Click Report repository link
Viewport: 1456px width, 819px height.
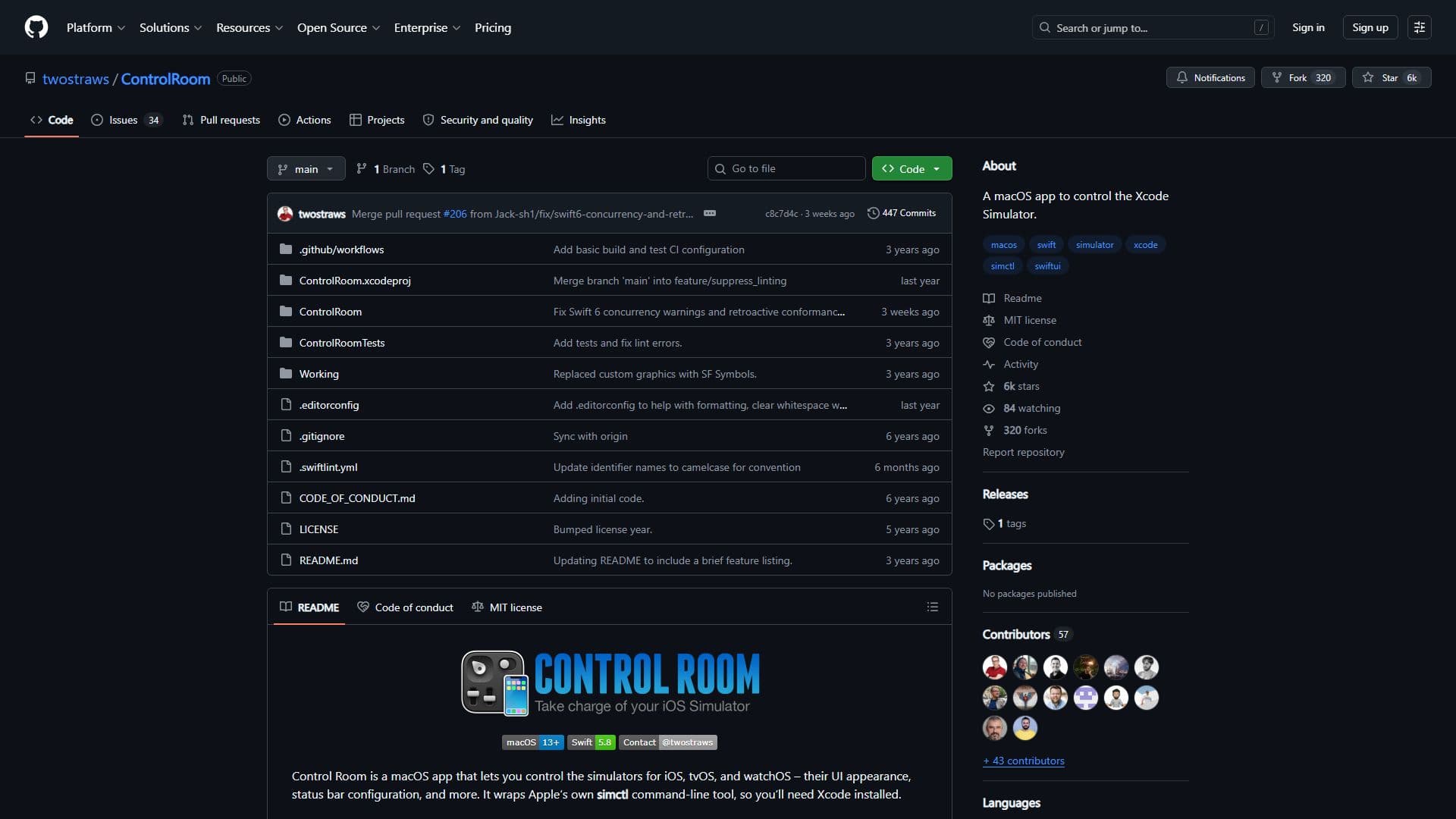pos(1023,452)
